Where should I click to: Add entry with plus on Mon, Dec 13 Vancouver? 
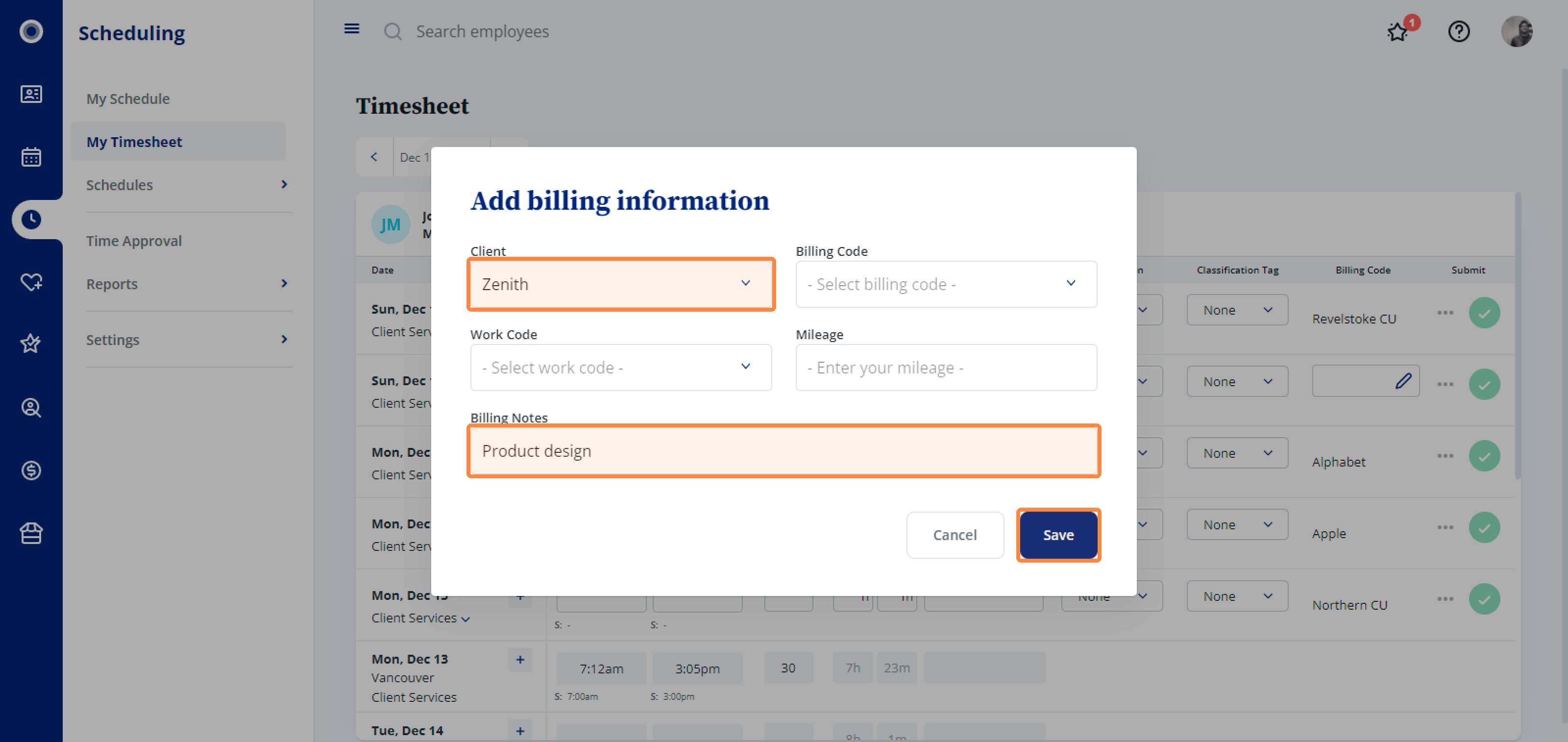tap(520, 660)
